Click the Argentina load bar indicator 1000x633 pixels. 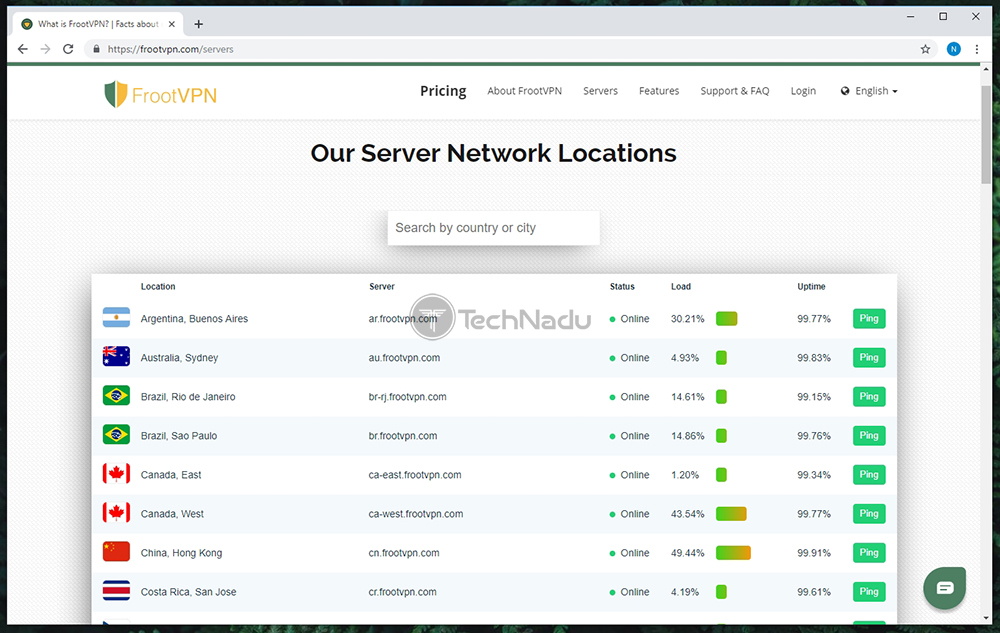tap(726, 318)
